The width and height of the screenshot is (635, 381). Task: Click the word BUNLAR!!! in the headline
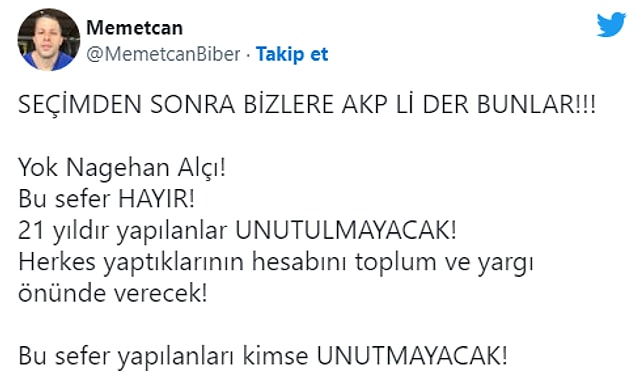[x=536, y=104]
